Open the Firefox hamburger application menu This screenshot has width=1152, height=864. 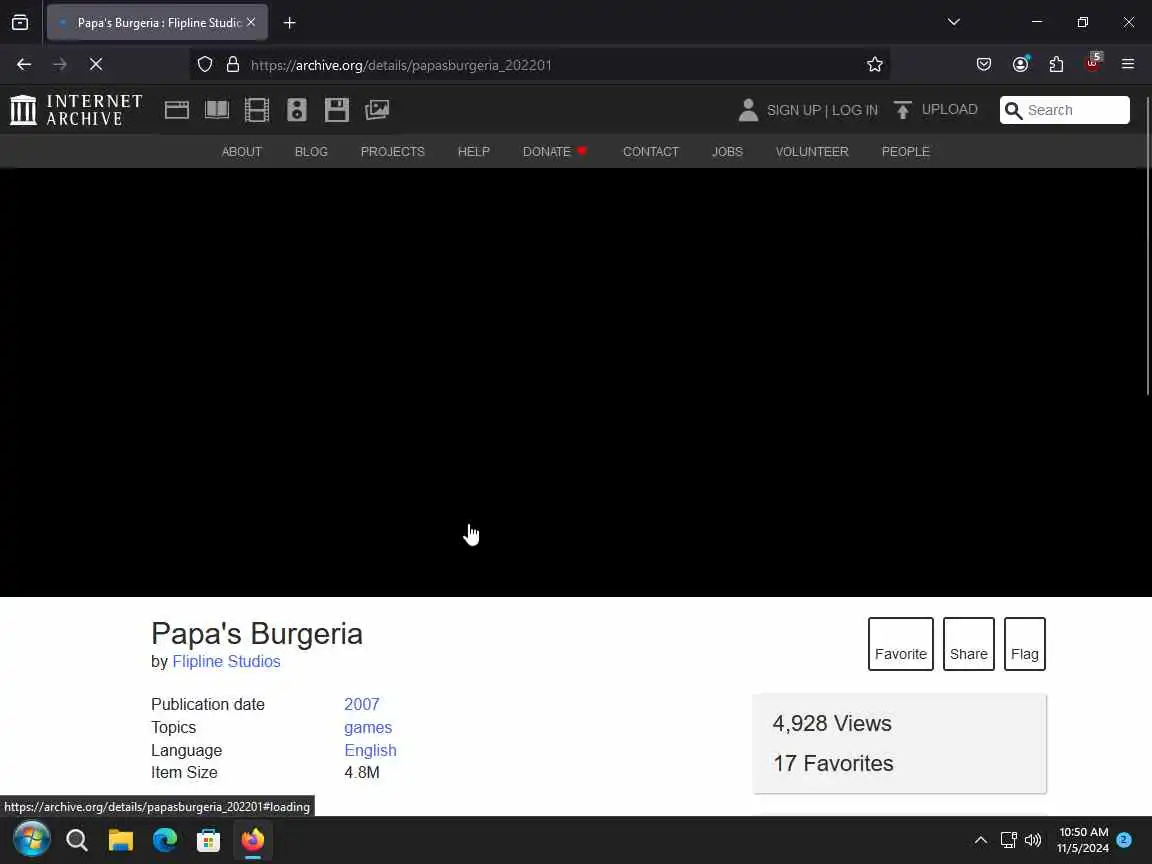tap(1128, 65)
